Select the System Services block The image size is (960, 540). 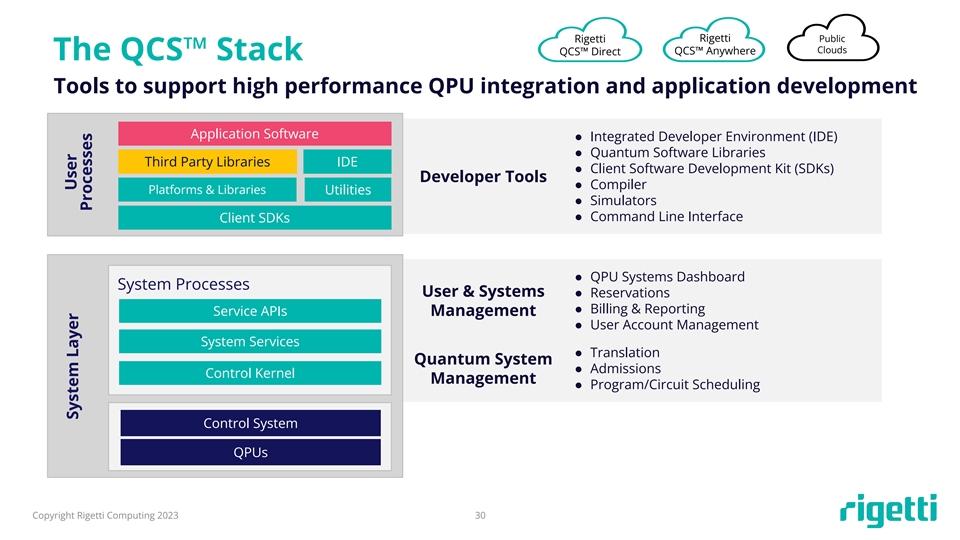pyautogui.click(x=250, y=342)
